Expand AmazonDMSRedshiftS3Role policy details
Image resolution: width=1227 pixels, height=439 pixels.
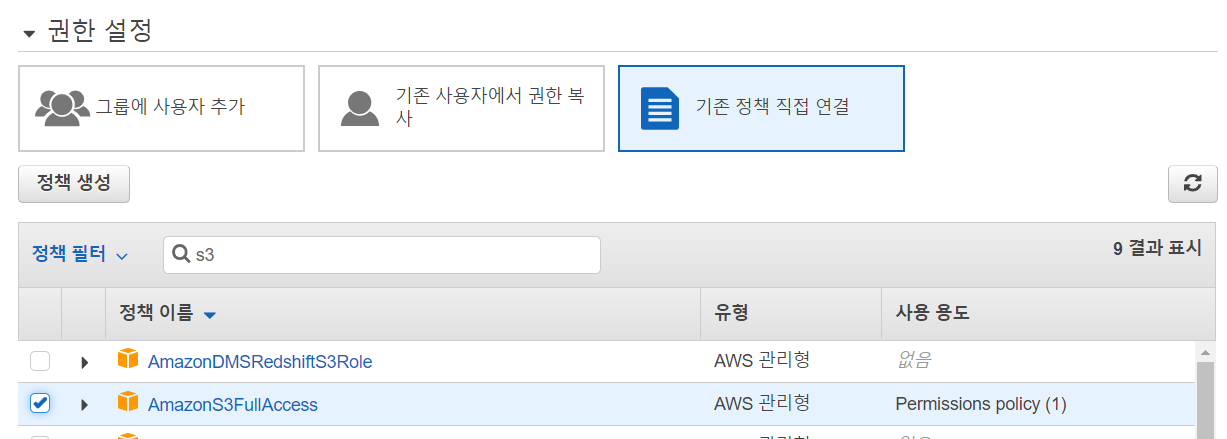[84, 362]
